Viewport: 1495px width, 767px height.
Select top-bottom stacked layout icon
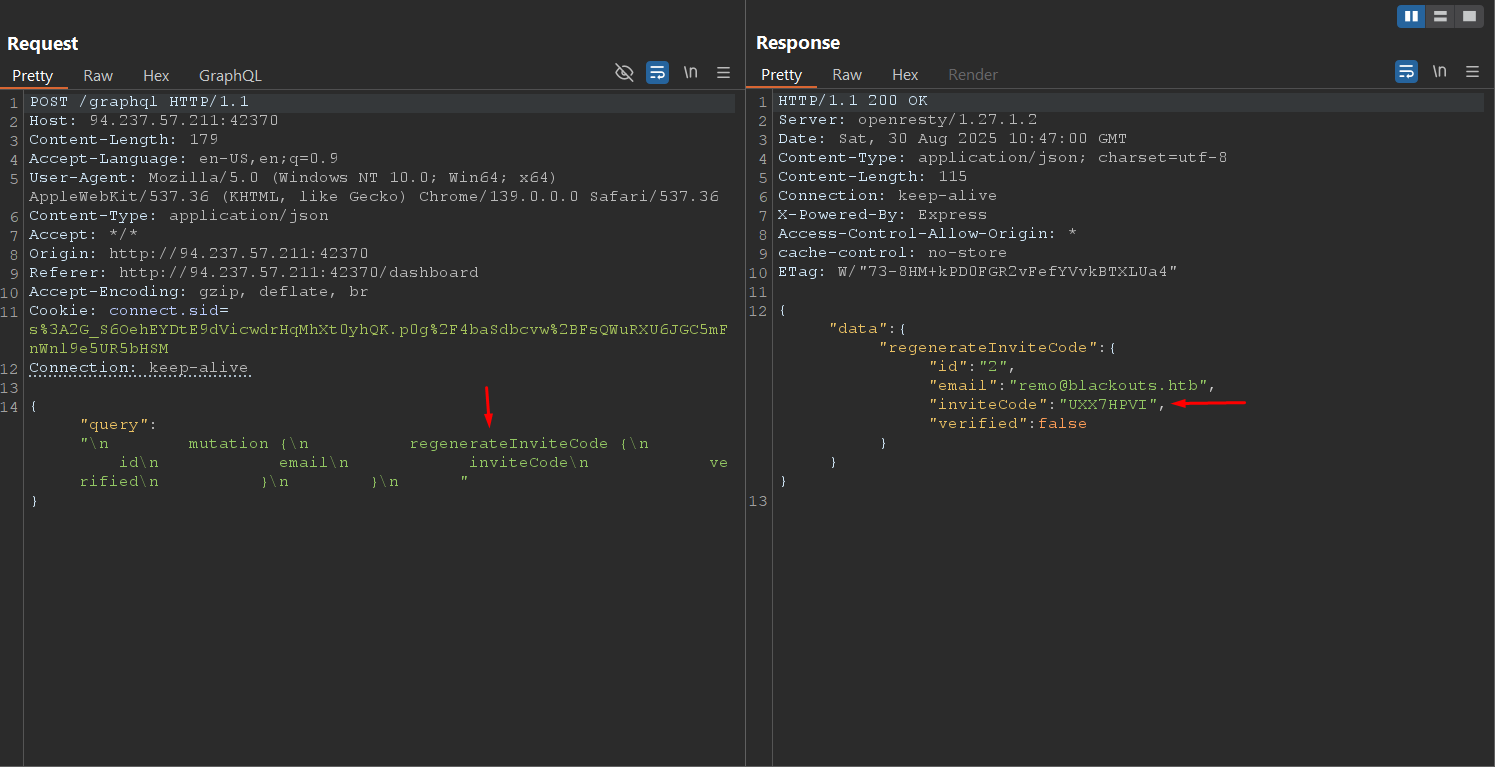click(1440, 16)
